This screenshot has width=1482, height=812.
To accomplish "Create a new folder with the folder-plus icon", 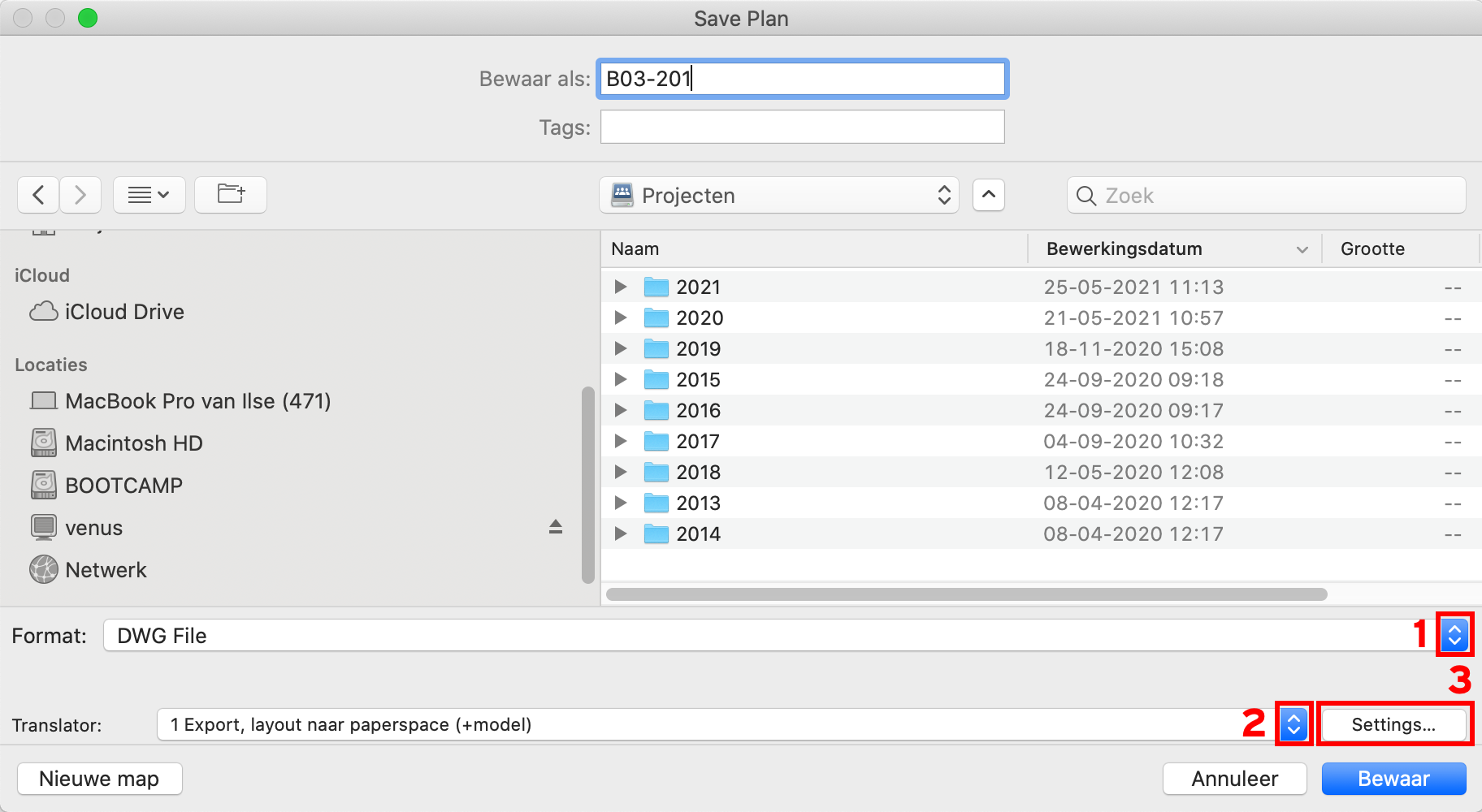I will 231,195.
